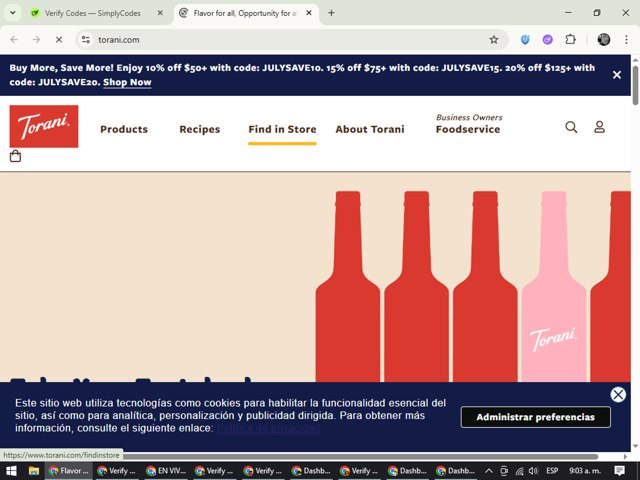Close the cookie notice with circled X
Image resolution: width=640 pixels, height=480 pixels.
click(618, 395)
